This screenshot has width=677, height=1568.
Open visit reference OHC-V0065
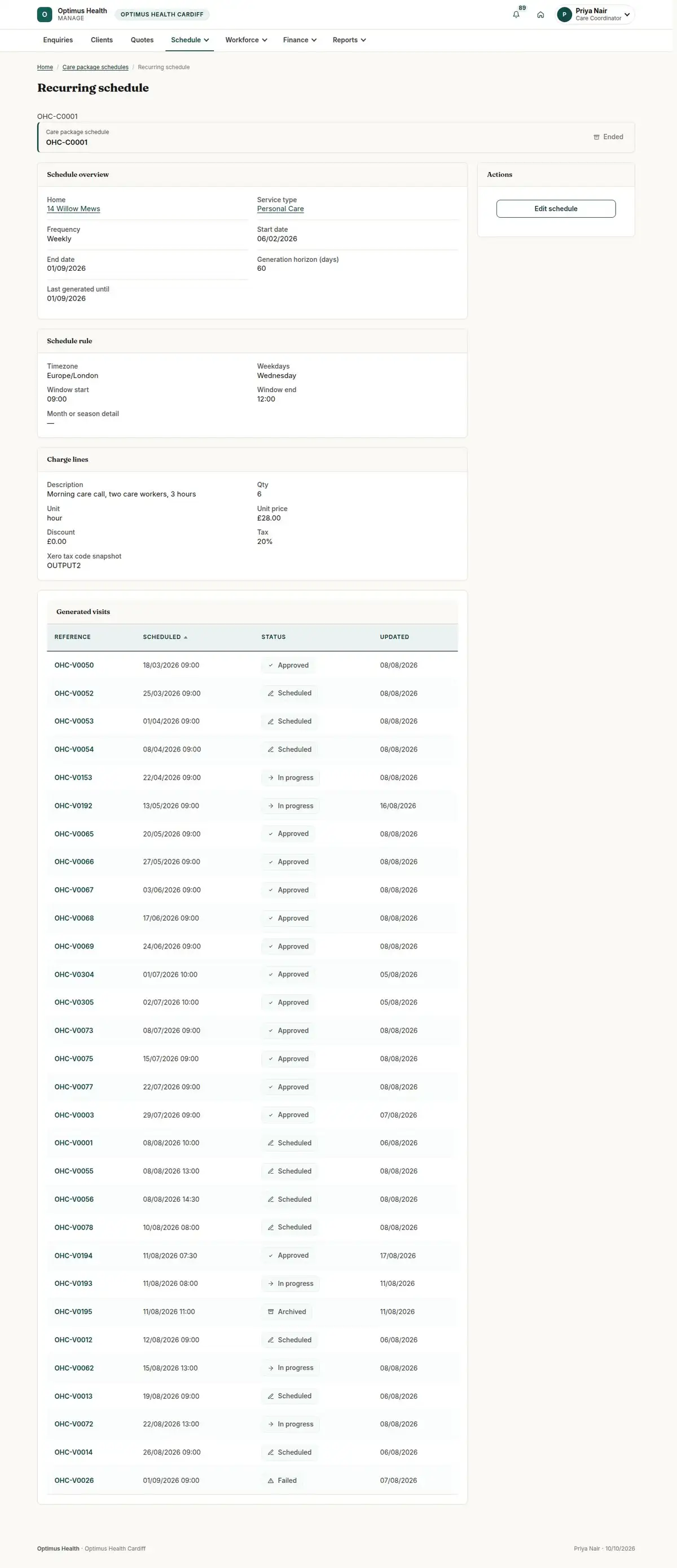click(74, 834)
